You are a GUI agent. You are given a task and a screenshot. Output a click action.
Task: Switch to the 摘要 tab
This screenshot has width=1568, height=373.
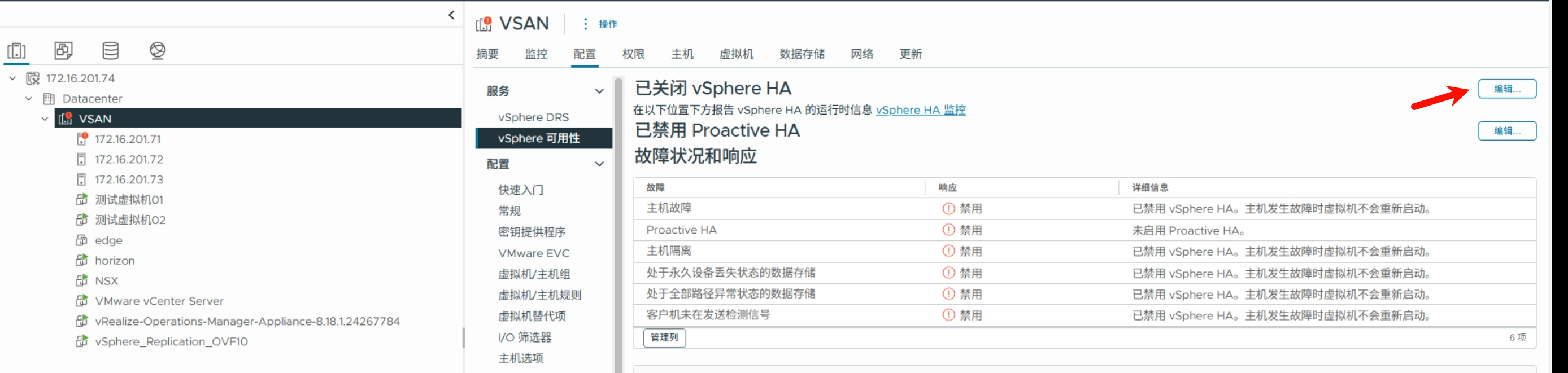pos(487,54)
